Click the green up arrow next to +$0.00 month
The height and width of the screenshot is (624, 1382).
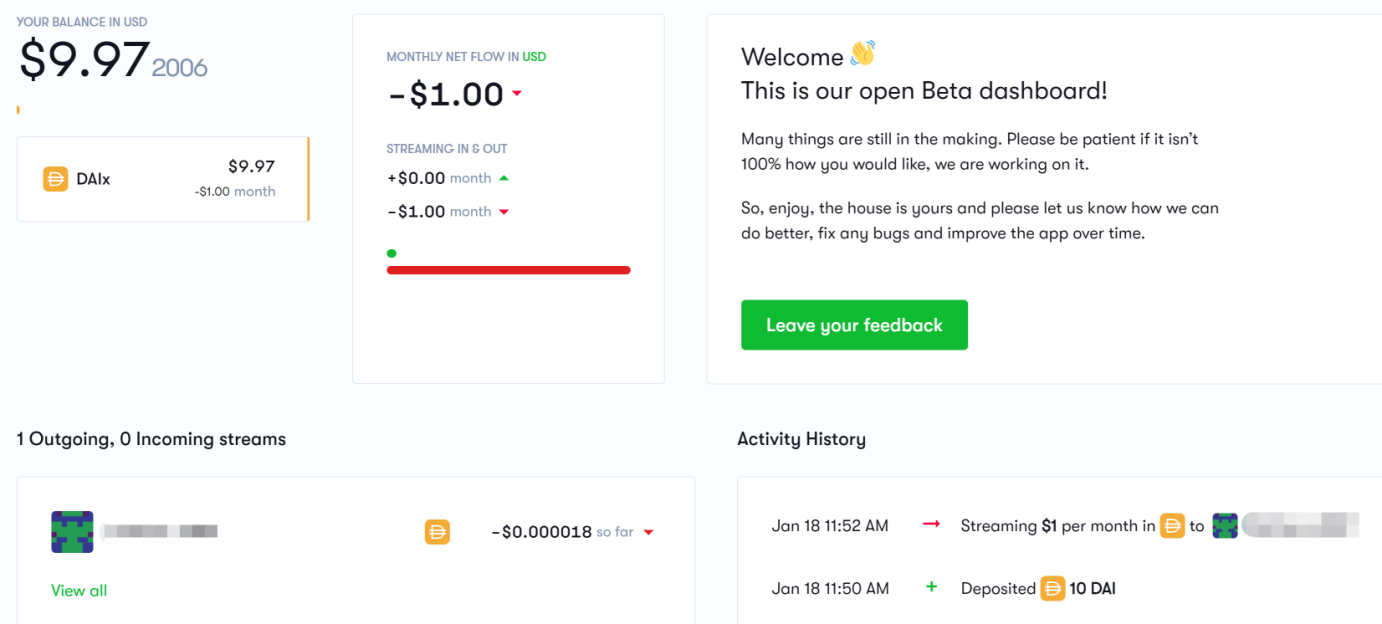point(504,178)
